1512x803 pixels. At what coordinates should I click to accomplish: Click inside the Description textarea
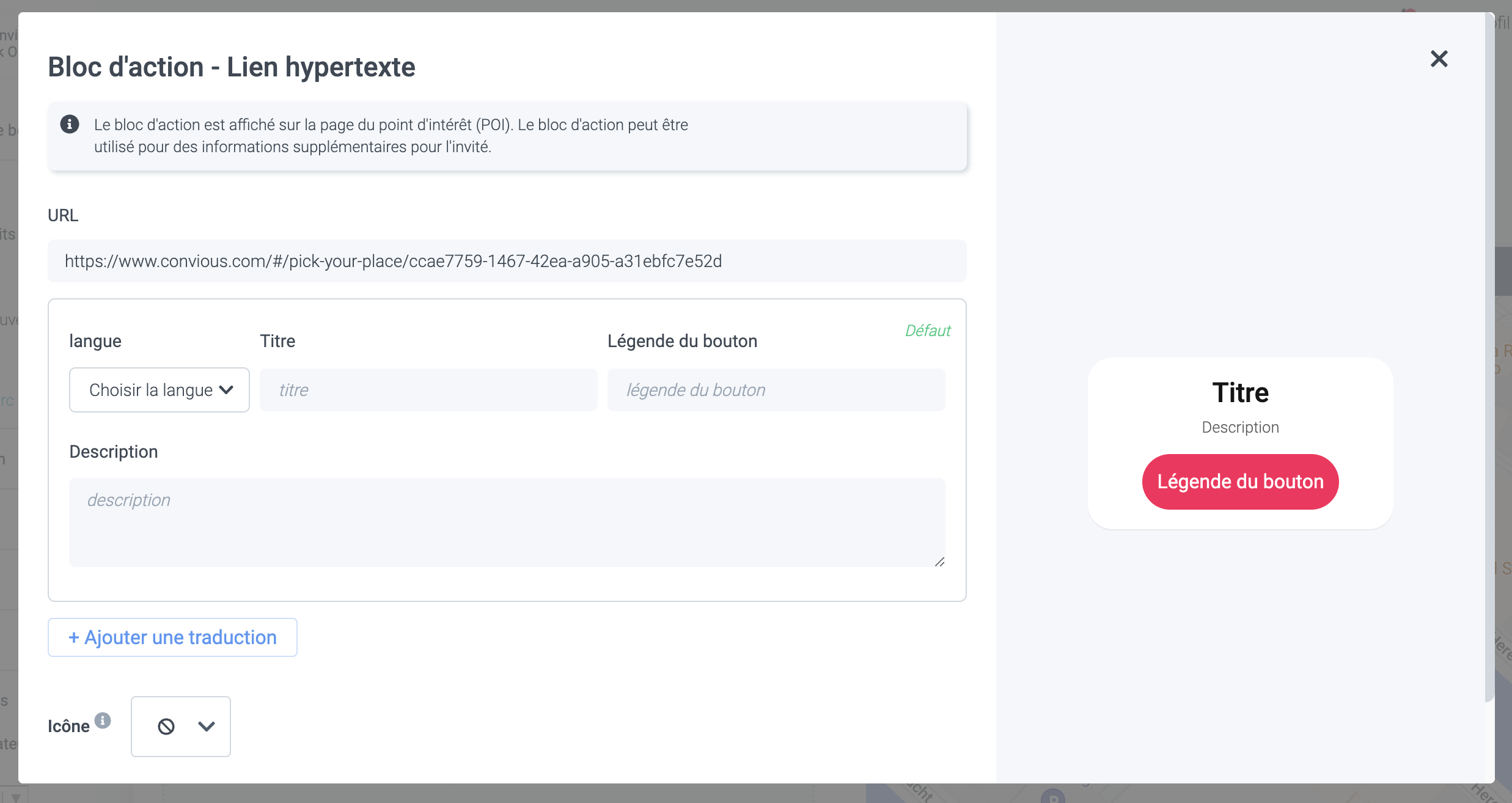[x=507, y=522]
